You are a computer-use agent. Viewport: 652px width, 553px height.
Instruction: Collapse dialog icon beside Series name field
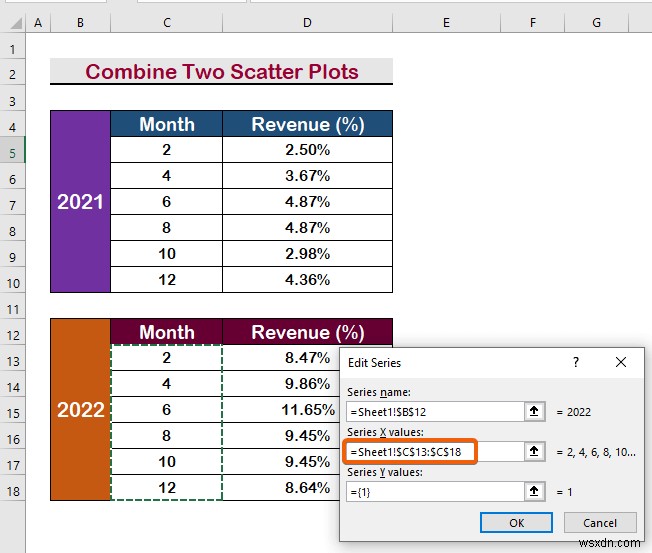pyautogui.click(x=534, y=412)
